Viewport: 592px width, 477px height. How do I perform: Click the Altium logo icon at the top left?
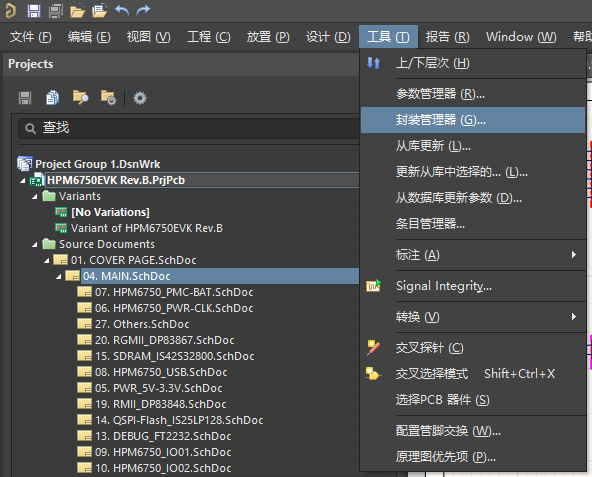point(11,11)
